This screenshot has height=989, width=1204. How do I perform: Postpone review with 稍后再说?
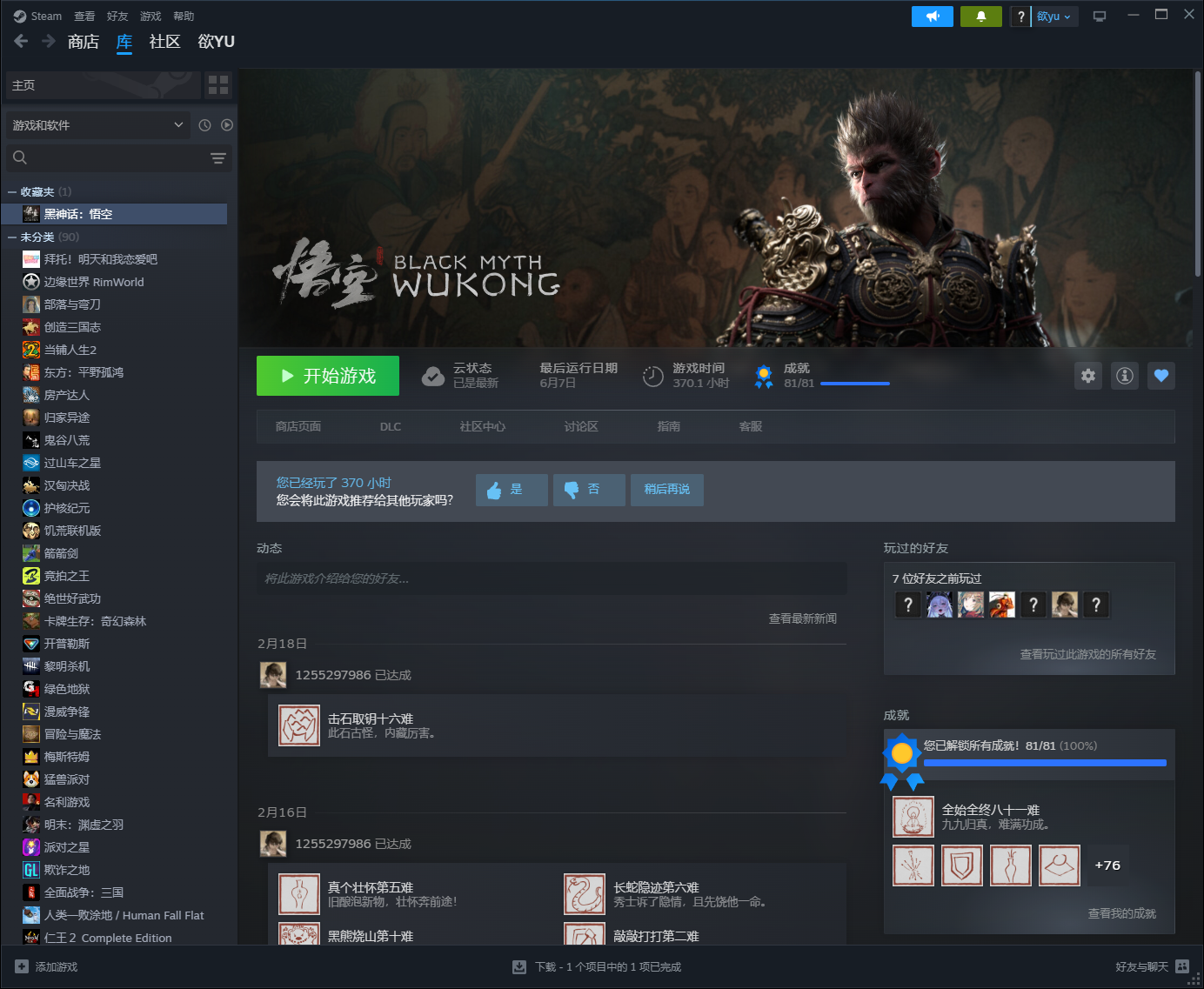[667, 490]
